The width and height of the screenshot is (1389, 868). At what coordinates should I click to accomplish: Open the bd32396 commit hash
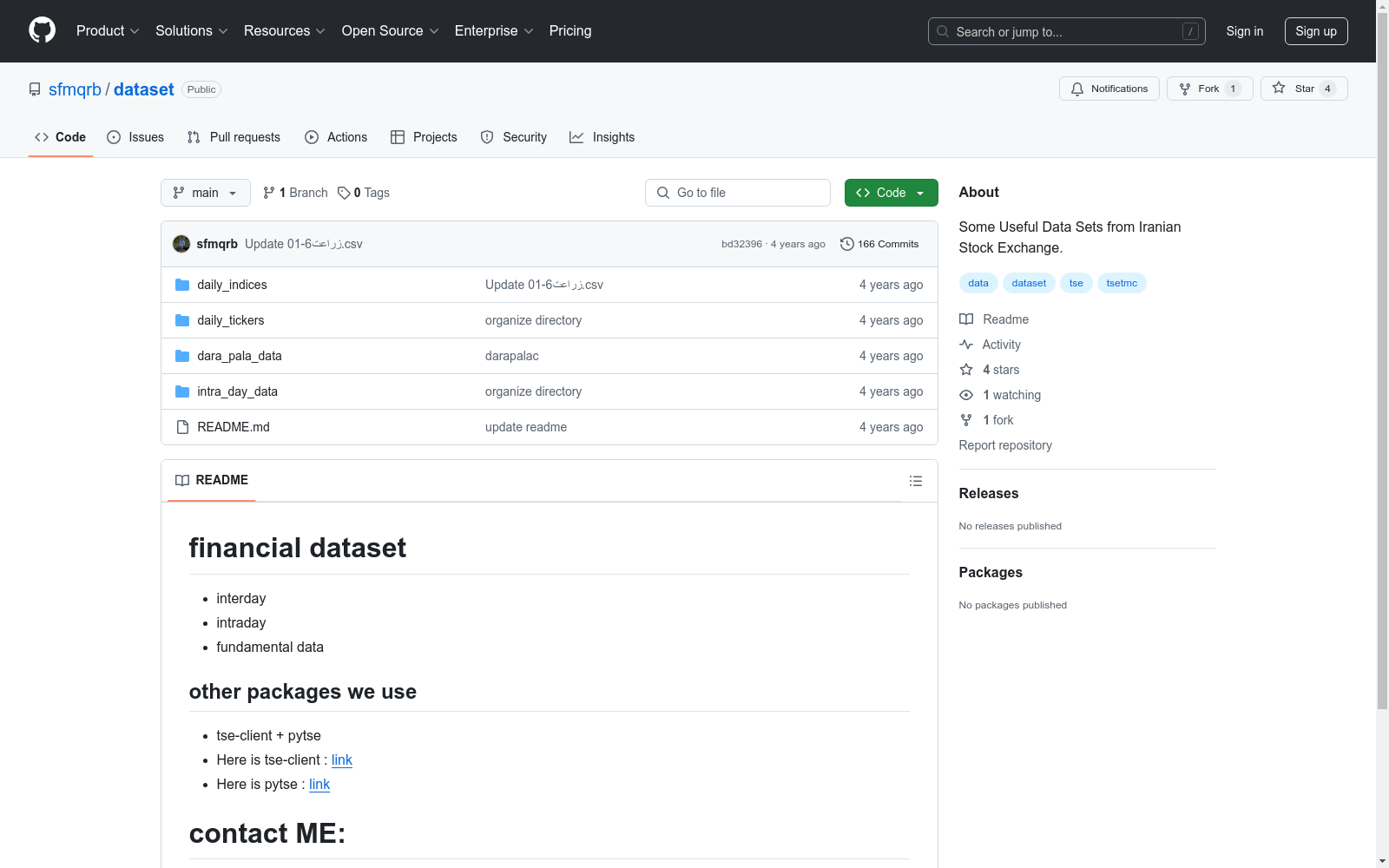tap(741, 244)
